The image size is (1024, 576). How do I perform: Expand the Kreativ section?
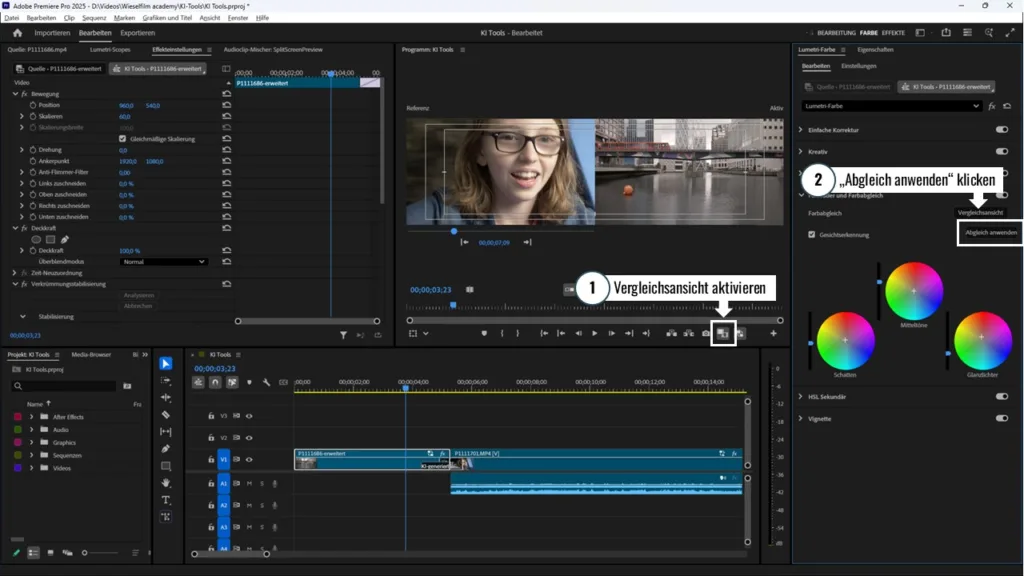[801, 152]
